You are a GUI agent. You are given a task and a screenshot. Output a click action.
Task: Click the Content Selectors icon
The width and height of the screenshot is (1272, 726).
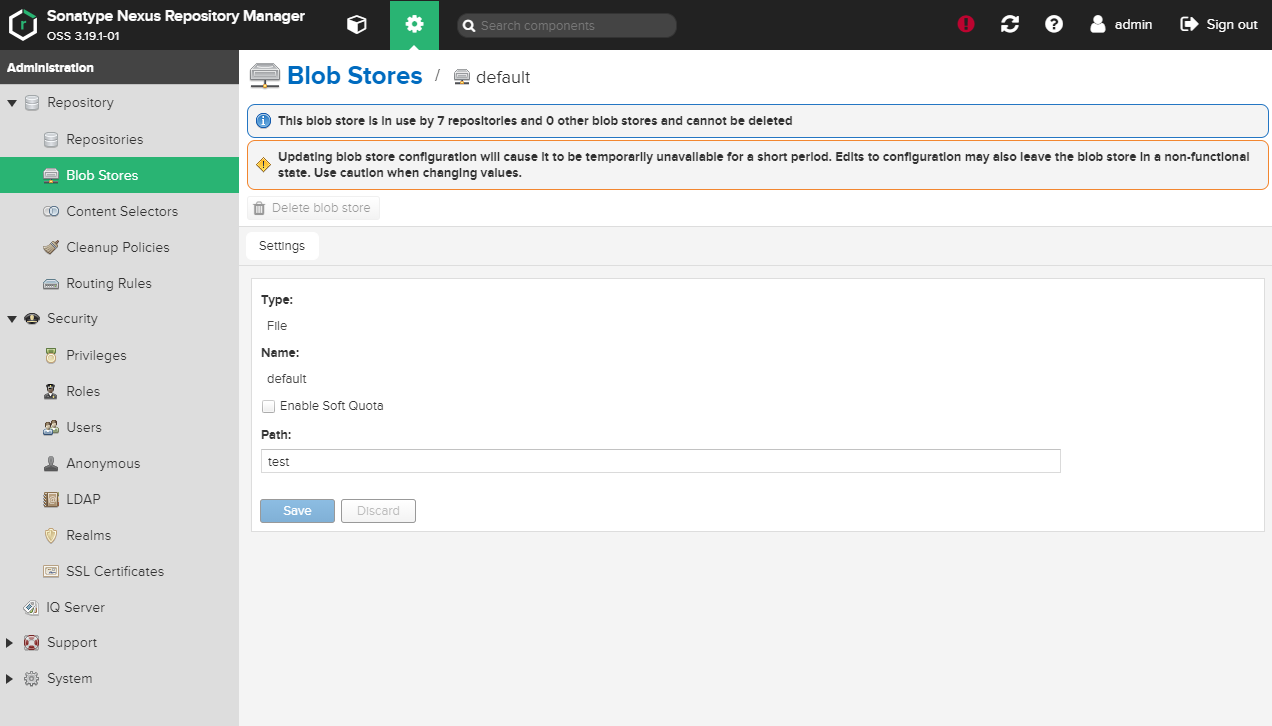click(51, 212)
